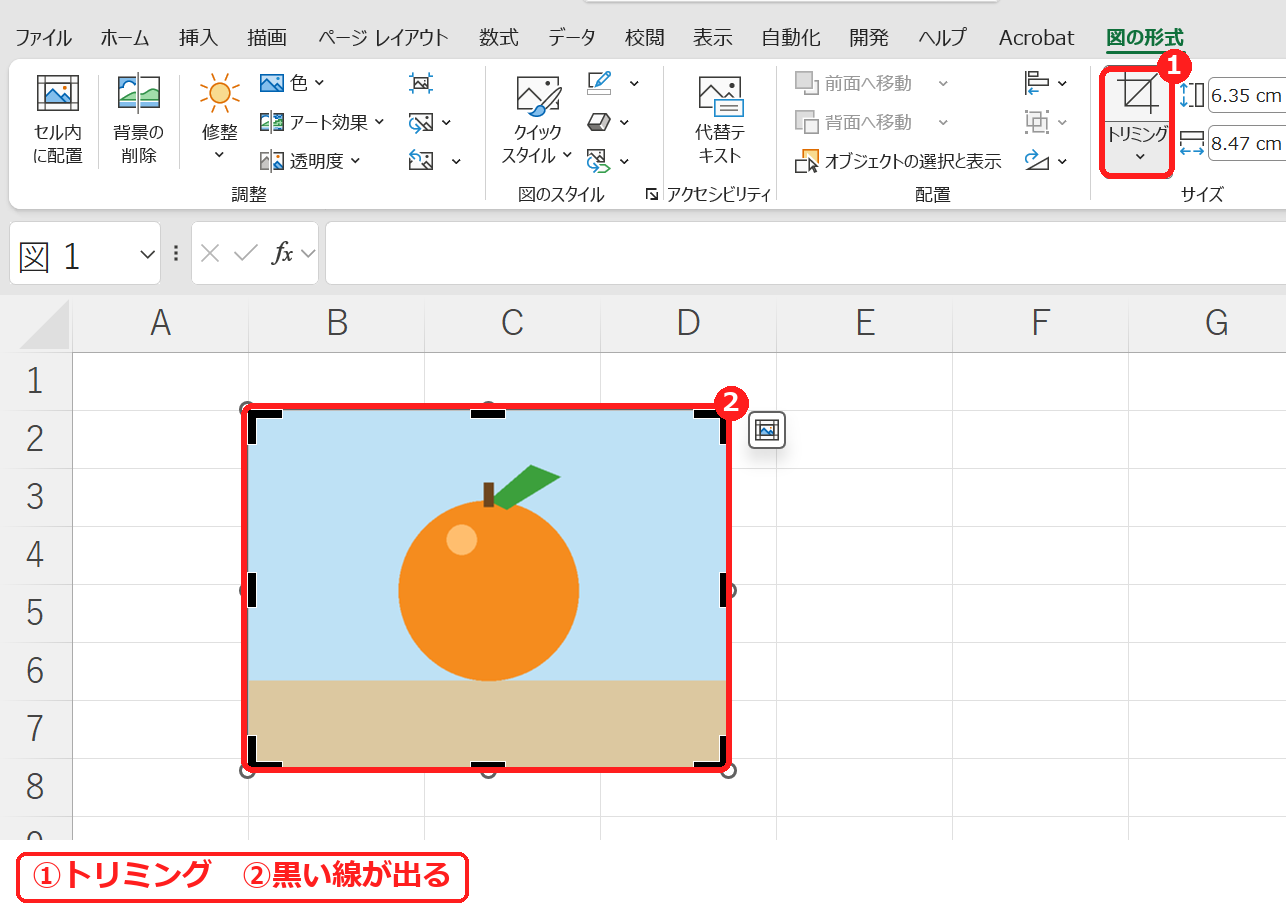Click the orange picture on the sheet
Image resolution: width=1286 pixels, height=910 pixels.
(488, 589)
